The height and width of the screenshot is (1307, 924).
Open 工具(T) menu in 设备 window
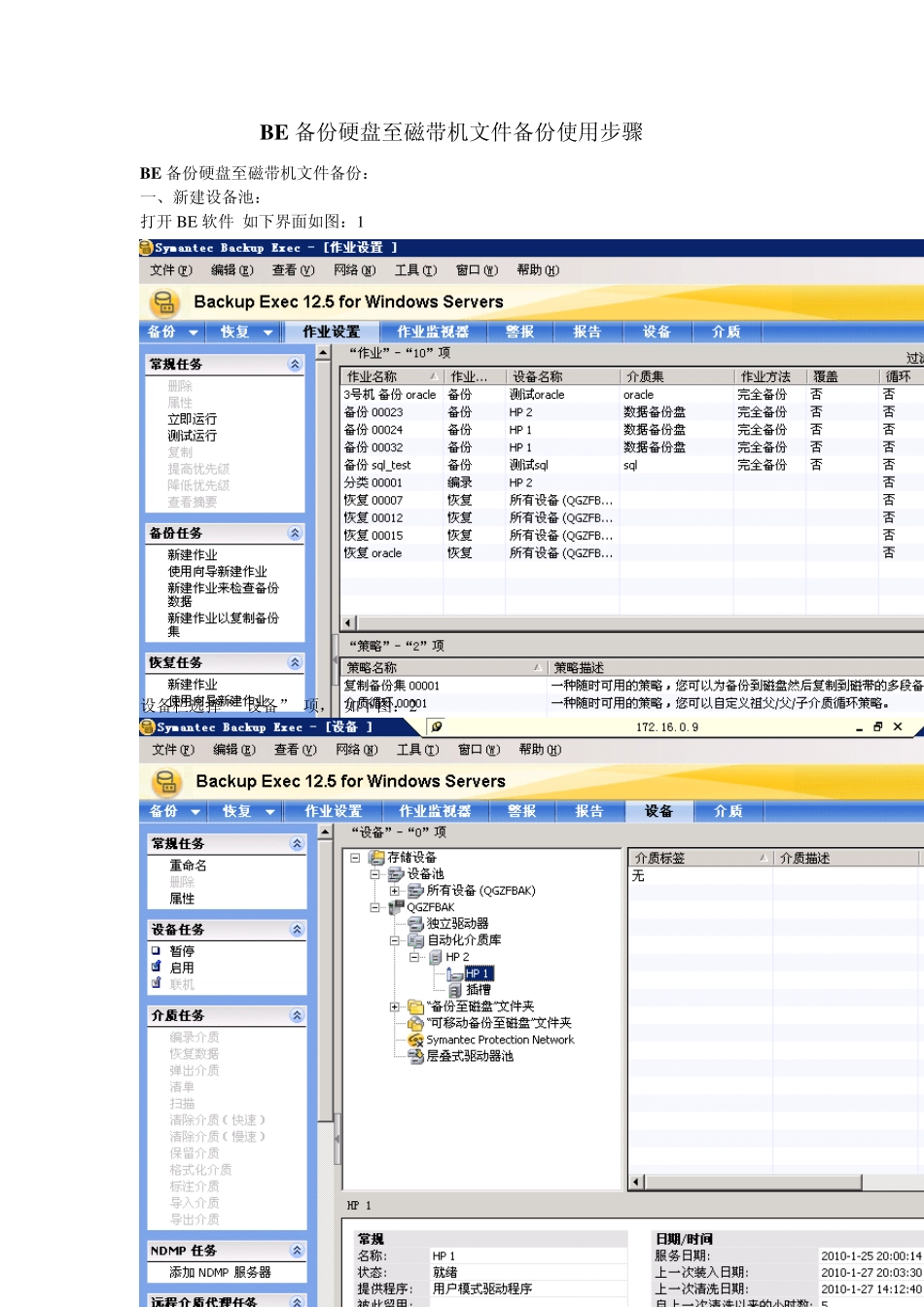417,750
